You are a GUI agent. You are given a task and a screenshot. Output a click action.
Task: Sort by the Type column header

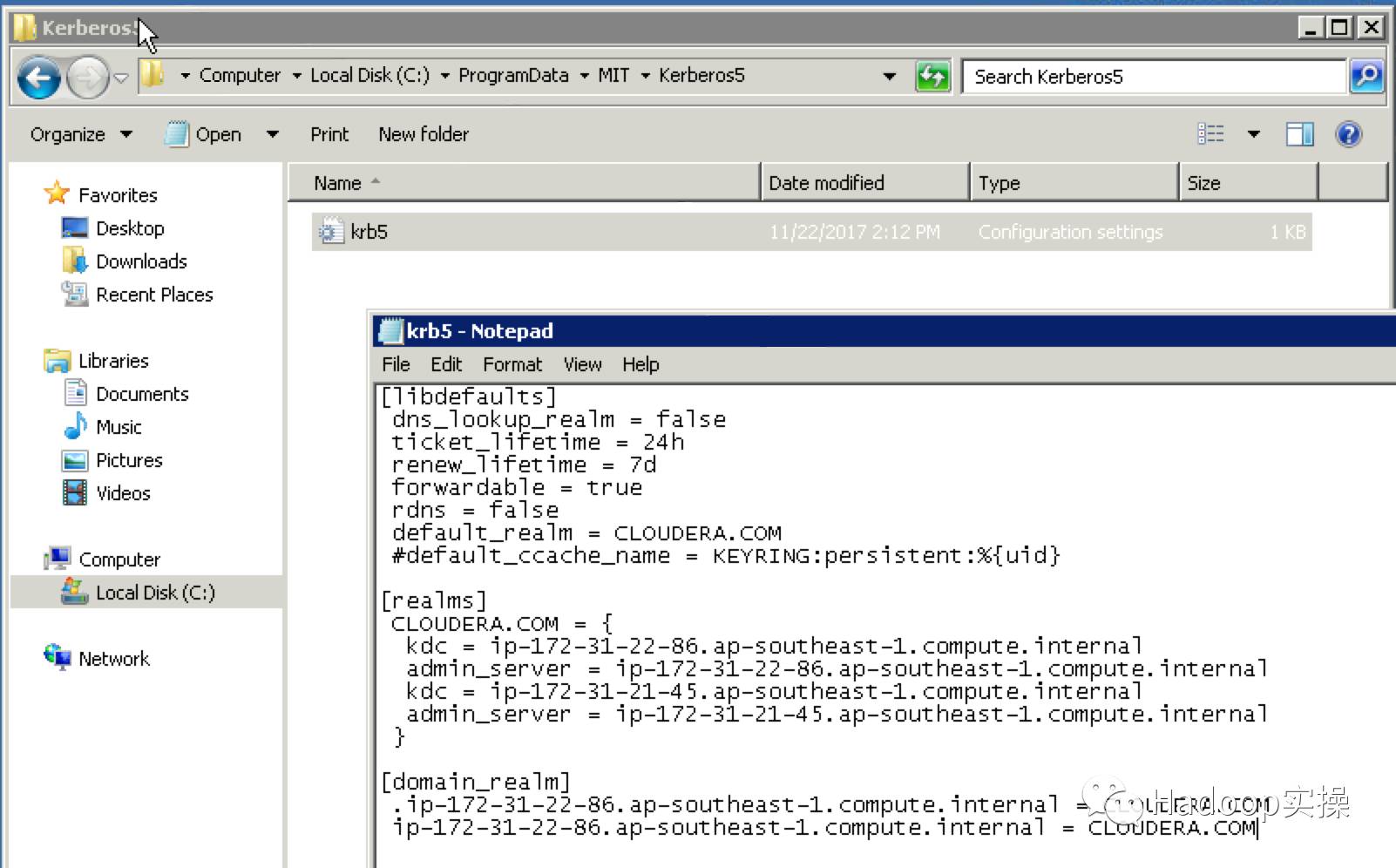[x=1074, y=183]
